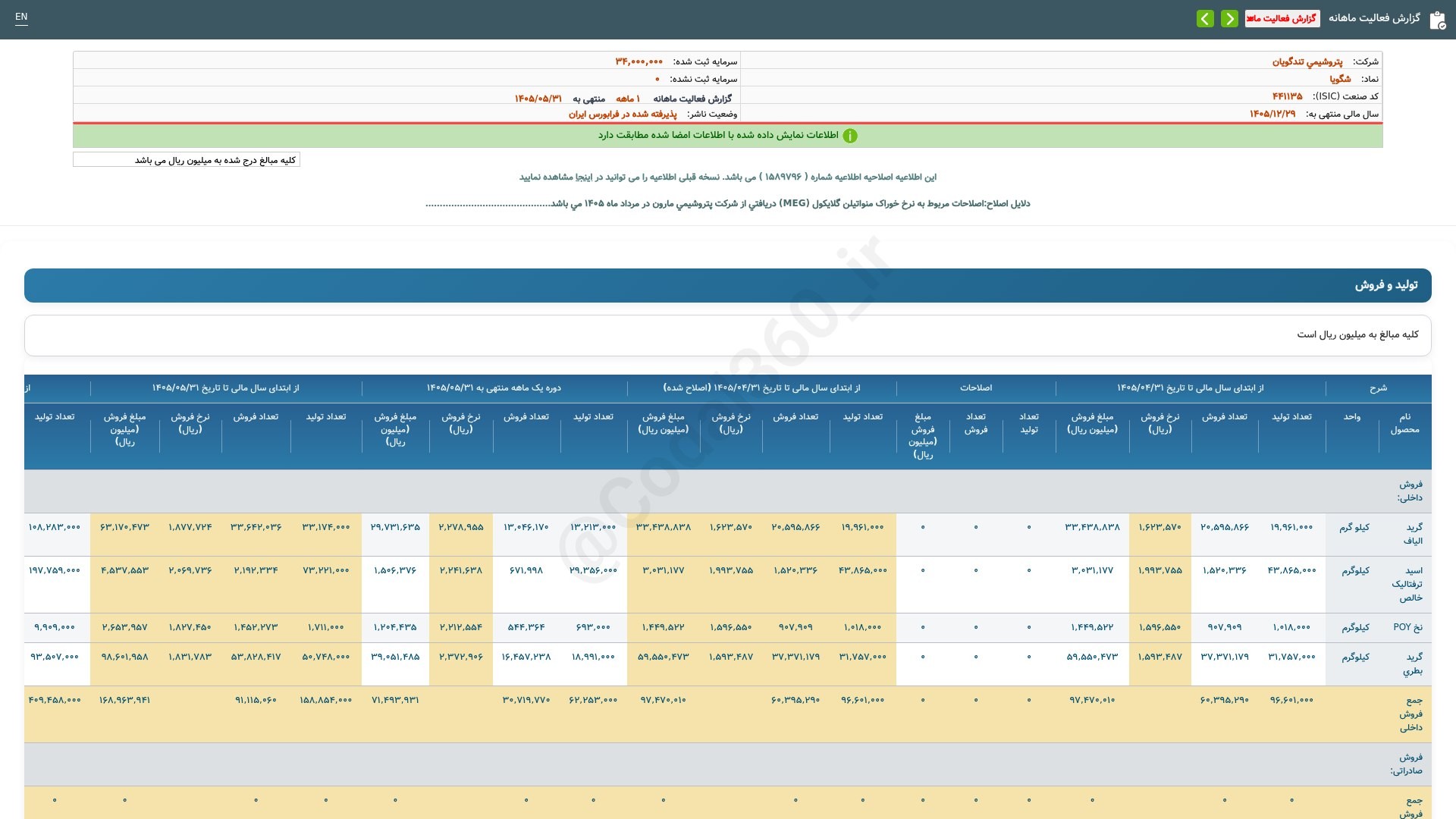1456x819 pixels.
Task: Select the sale rate cell '۲,۲۷۸,۹۵۵'
Action: (x=461, y=527)
